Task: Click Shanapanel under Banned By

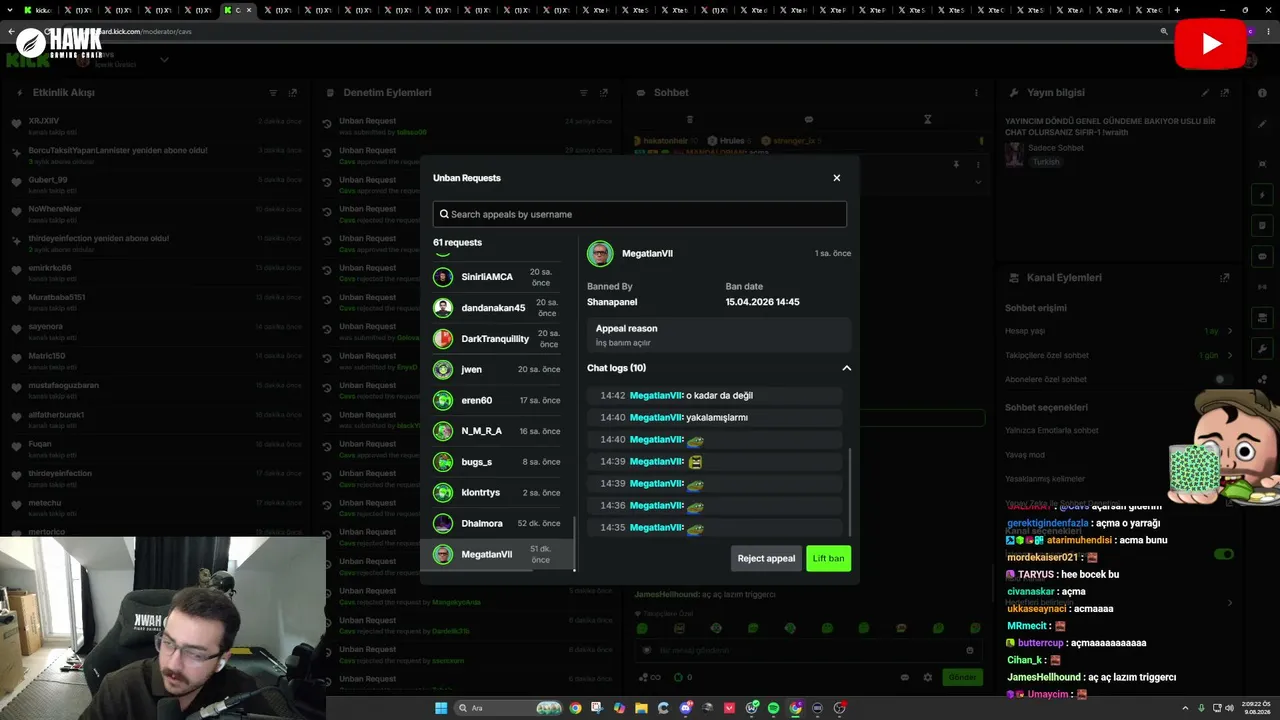Action: pos(612,302)
